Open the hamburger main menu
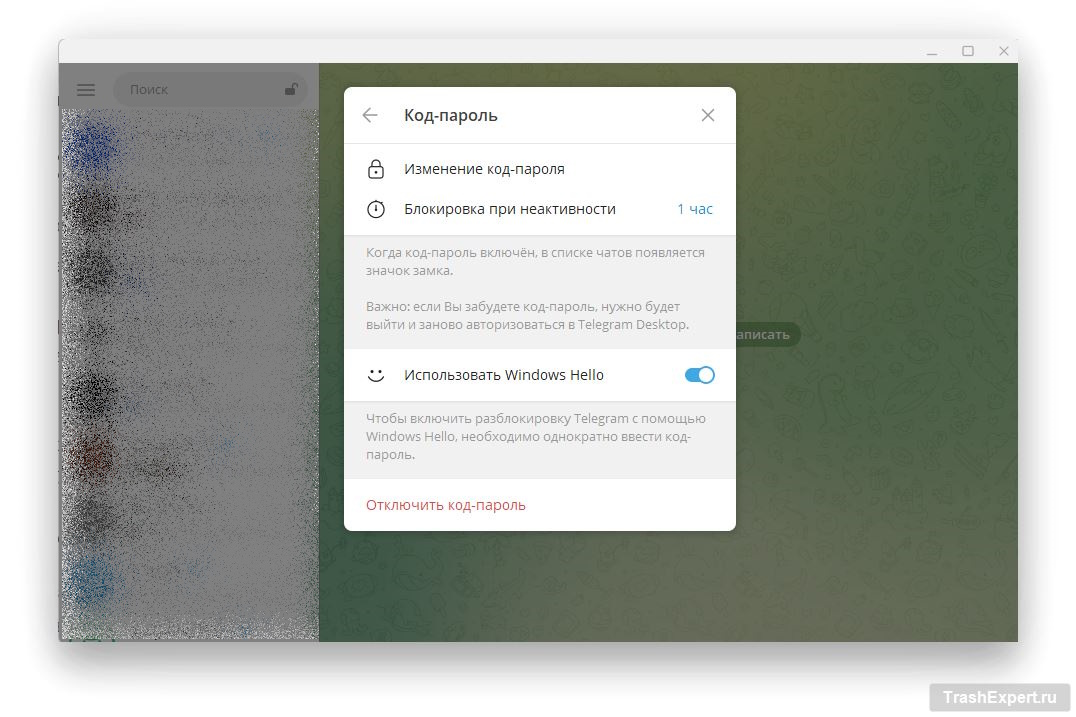 tap(86, 90)
